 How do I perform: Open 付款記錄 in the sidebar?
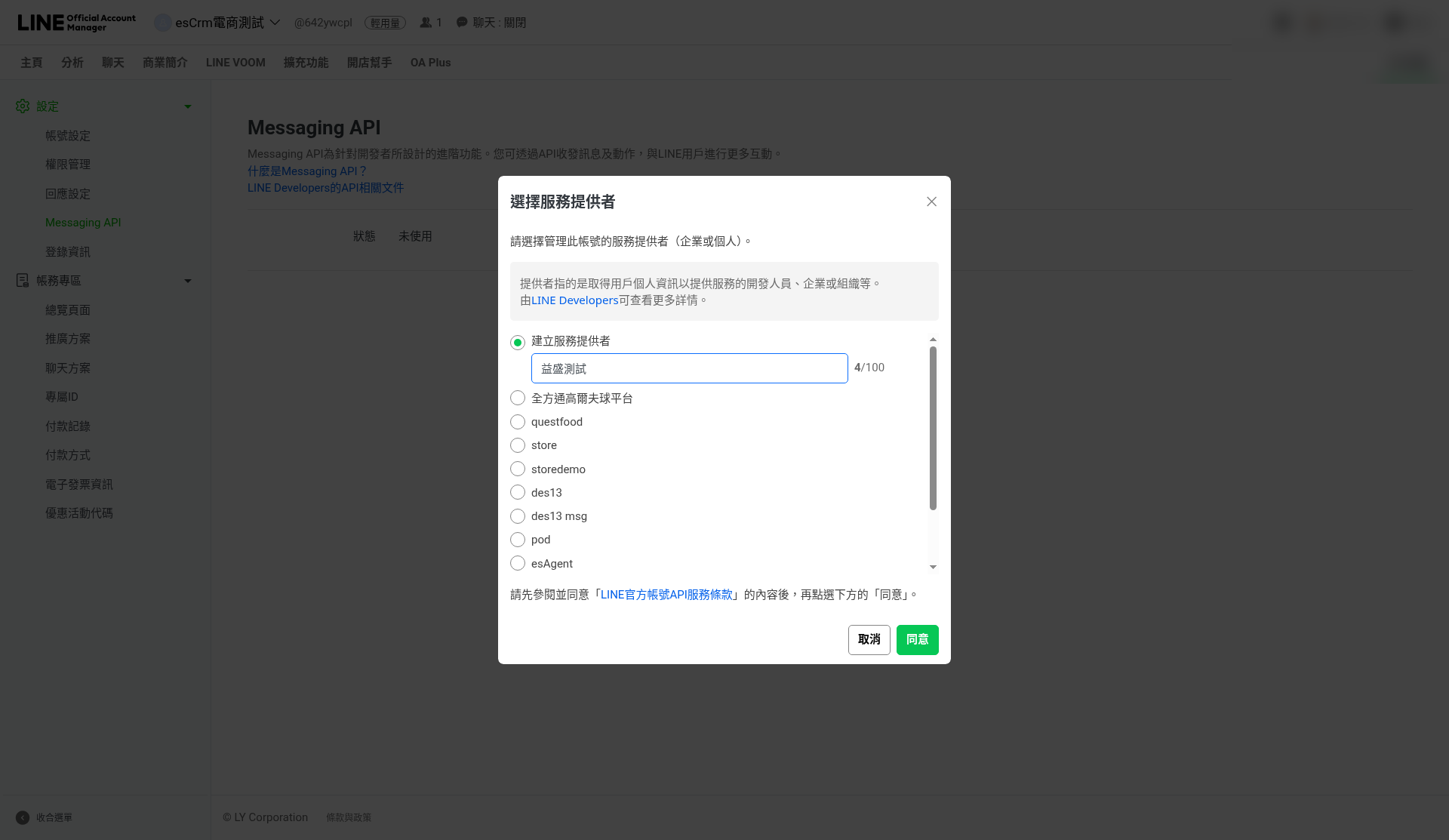(x=68, y=426)
